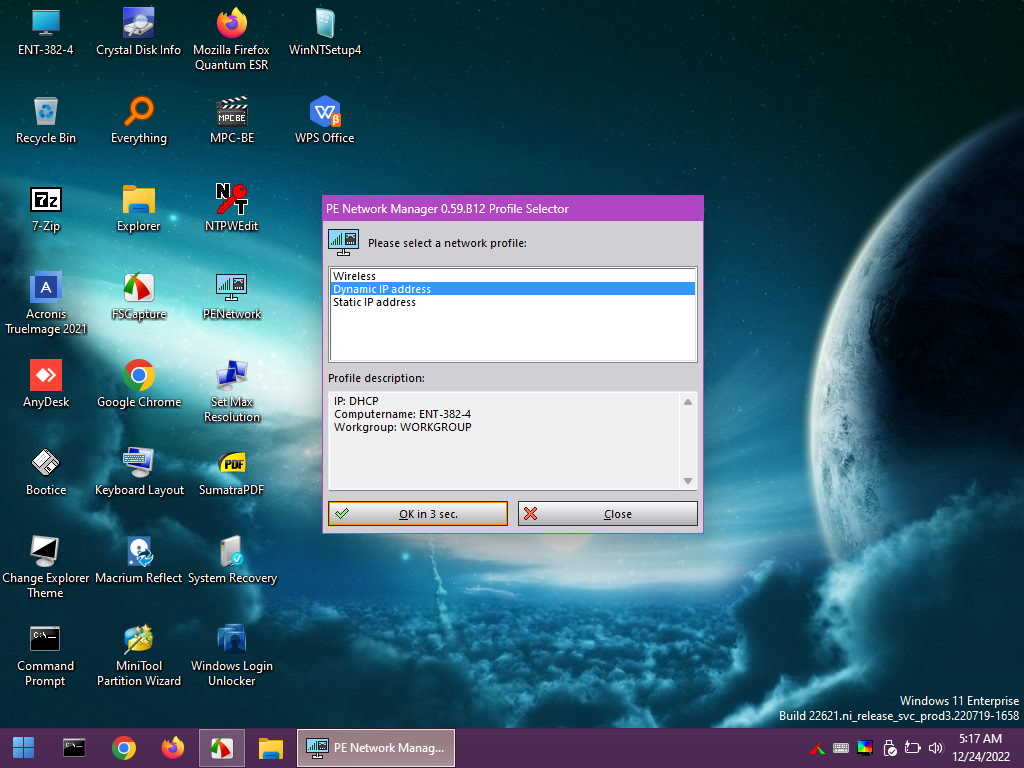Click inside the Profile description text box
Viewport: 1024px width, 768px height.
[x=504, y=441]
